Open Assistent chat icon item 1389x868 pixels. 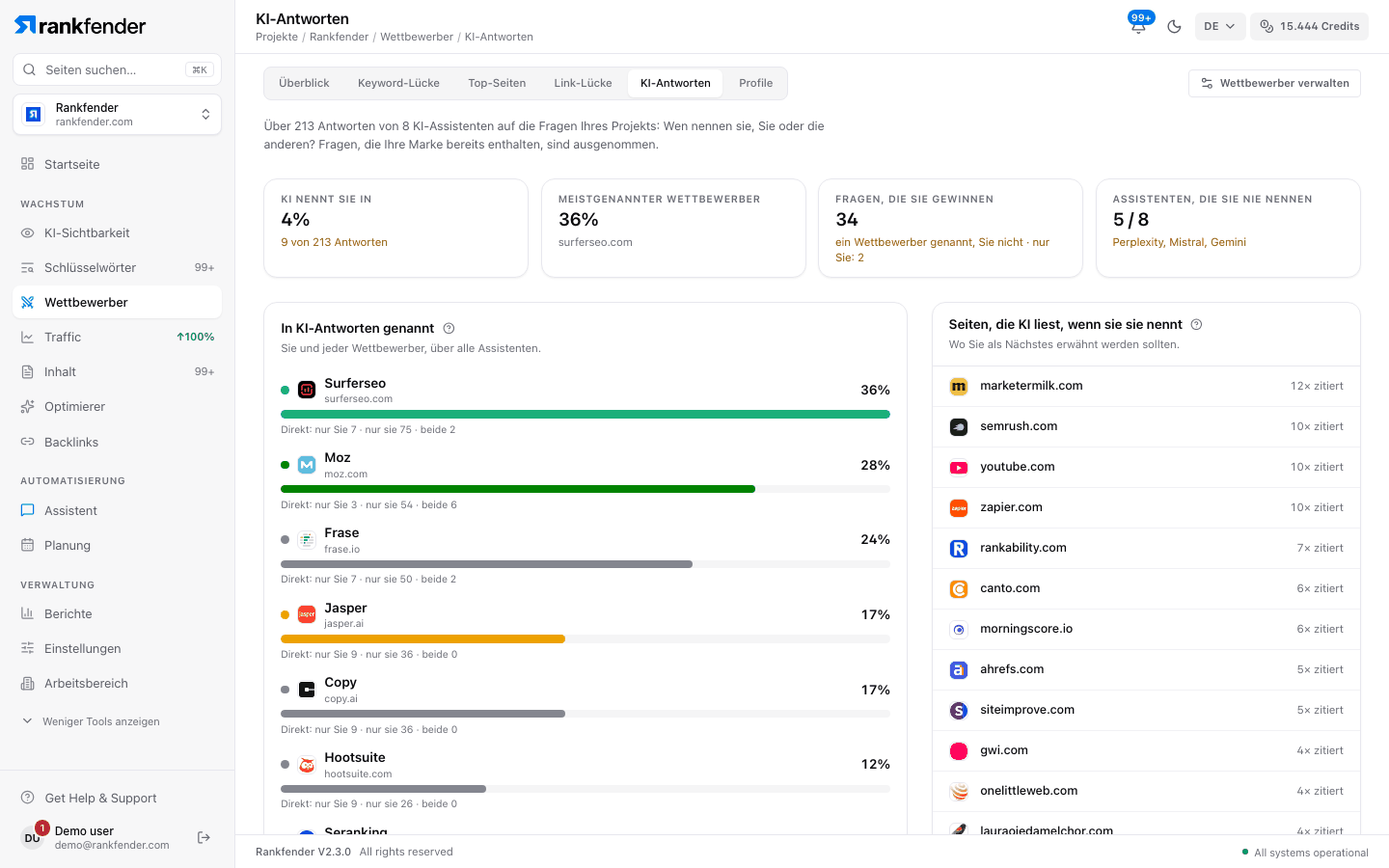[117, 510]
